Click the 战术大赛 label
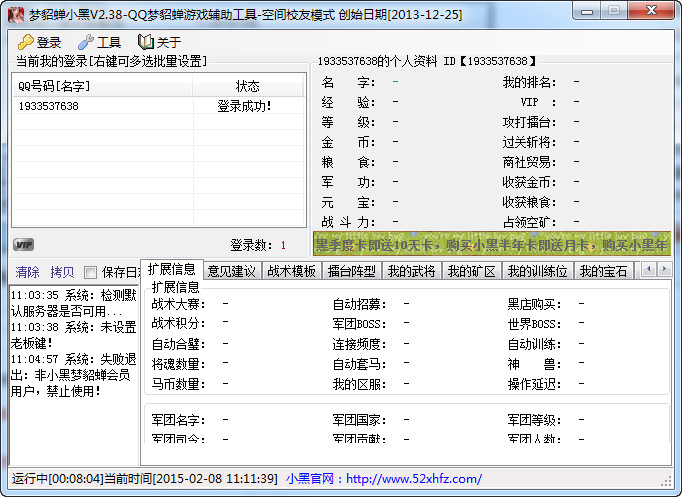Screen dimensions: 682x497 [x=178, y=304]
